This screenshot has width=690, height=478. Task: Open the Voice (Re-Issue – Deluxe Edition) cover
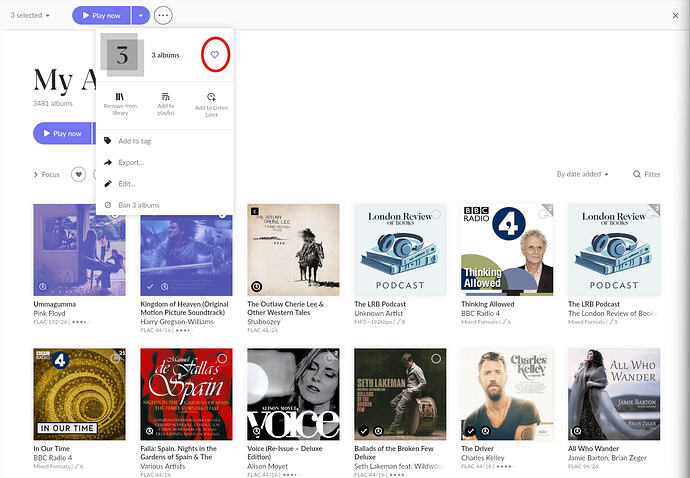click(293, 394)
